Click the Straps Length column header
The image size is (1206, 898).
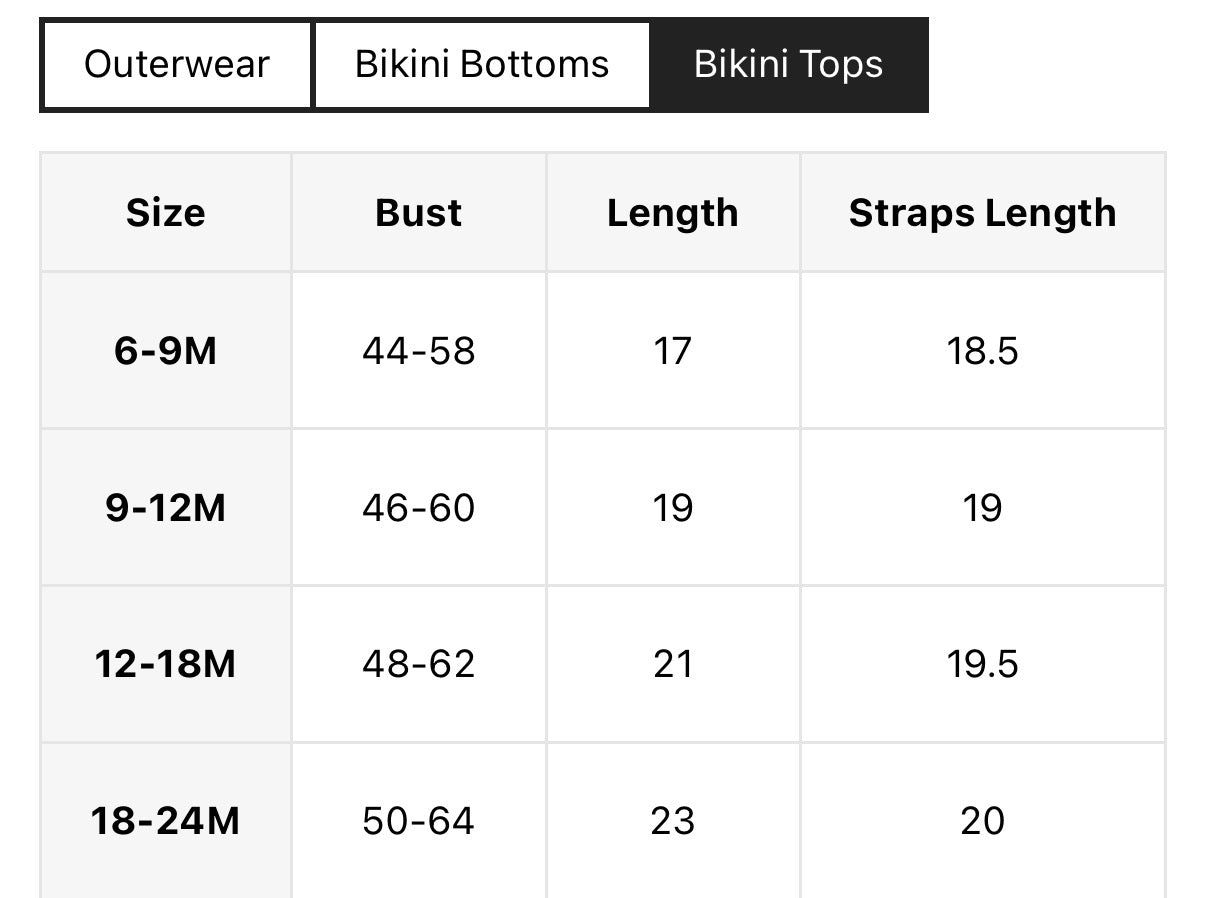pos(982,213)
